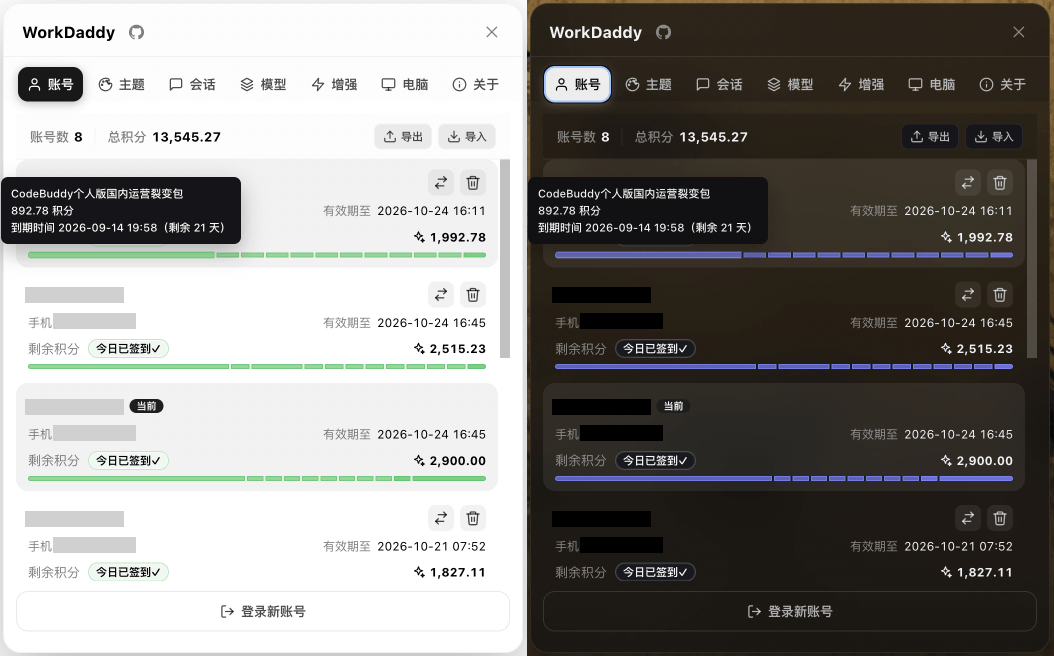1054x656 pixels.
Task: Switch to 主题 tab in light window
Action: click(x=122, y=84)
